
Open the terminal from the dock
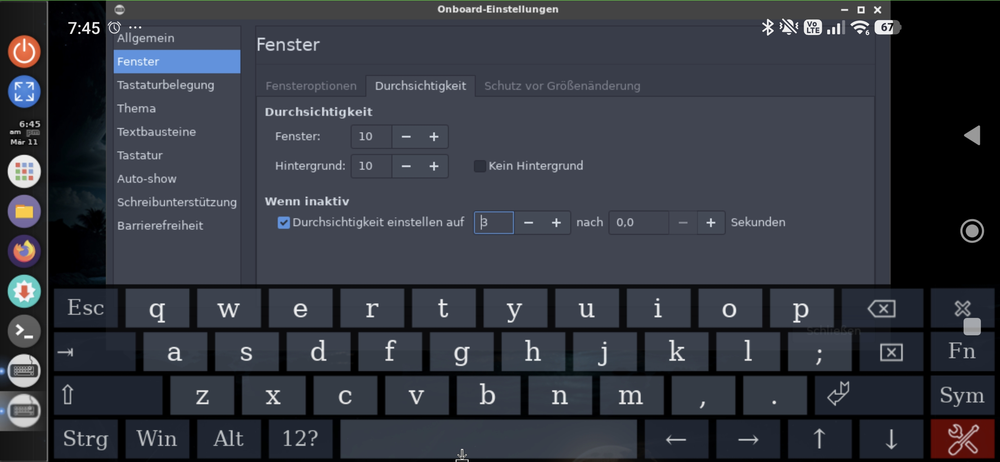pyautogui.click(x=24, y=330)
